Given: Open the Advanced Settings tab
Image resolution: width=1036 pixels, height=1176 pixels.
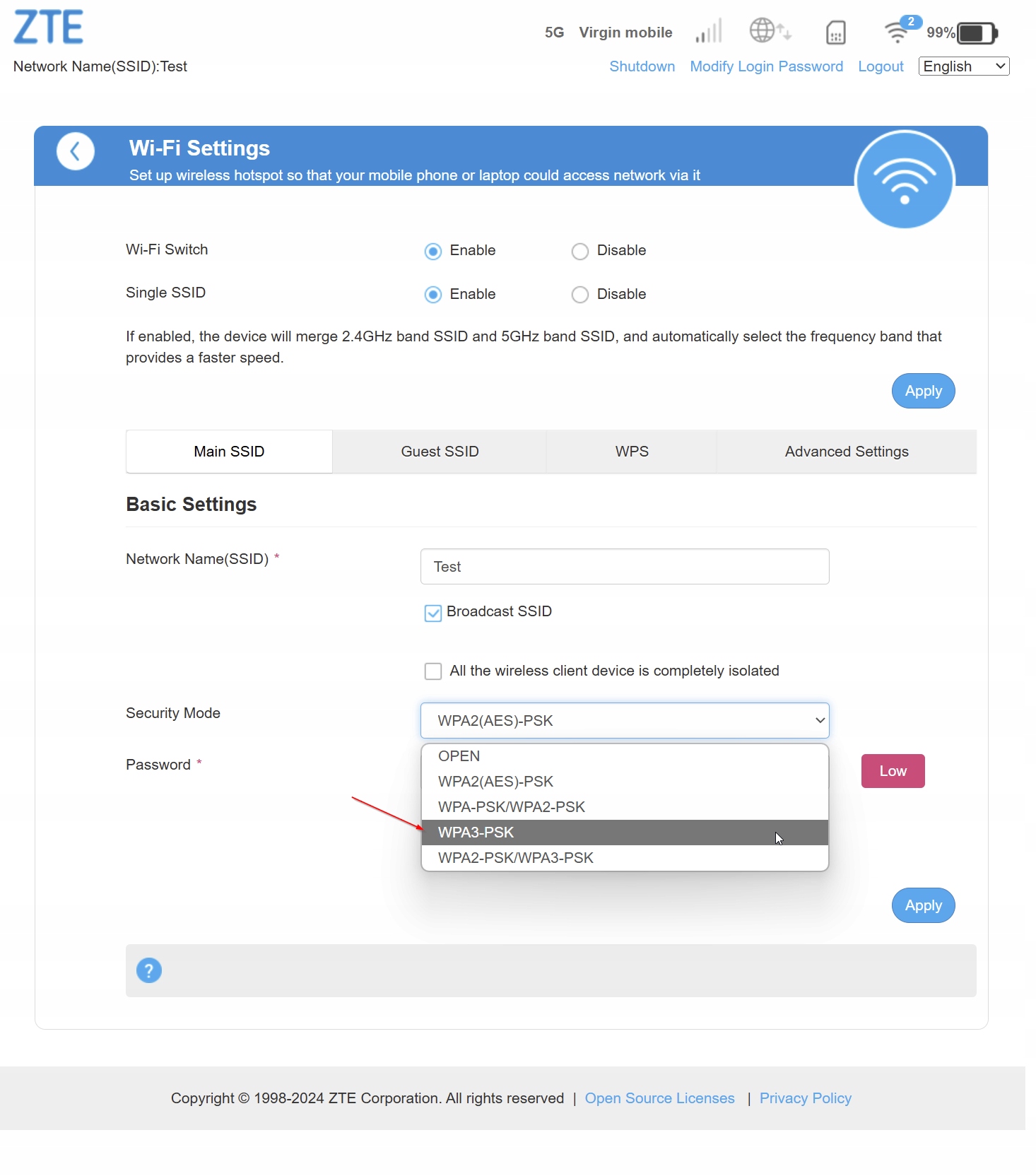Looking at the screenshot, I should [846, 452].
